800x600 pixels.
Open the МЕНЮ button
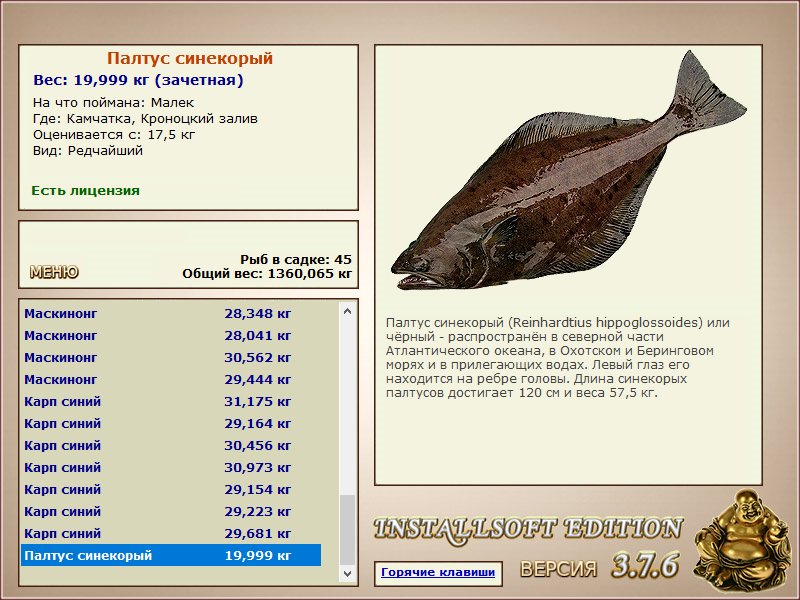point(54,272)
